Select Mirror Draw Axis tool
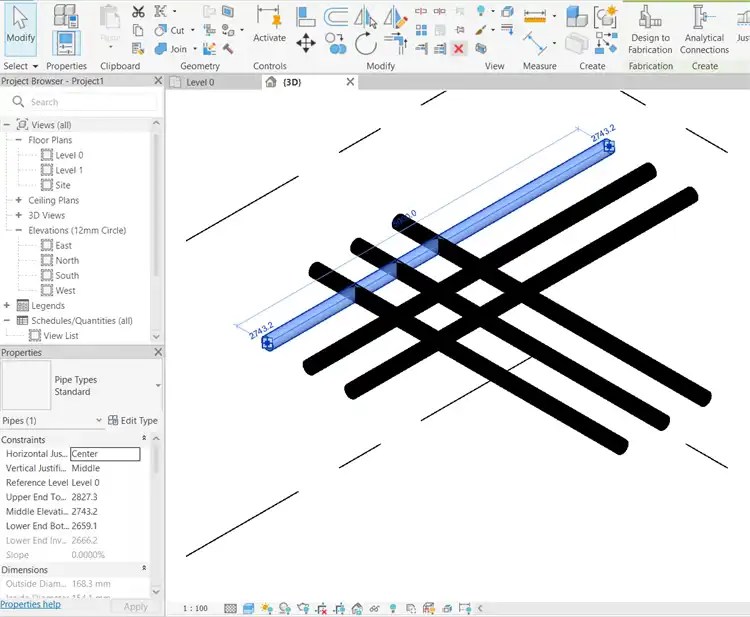This screenshot has height=617, width=750. 396,17
